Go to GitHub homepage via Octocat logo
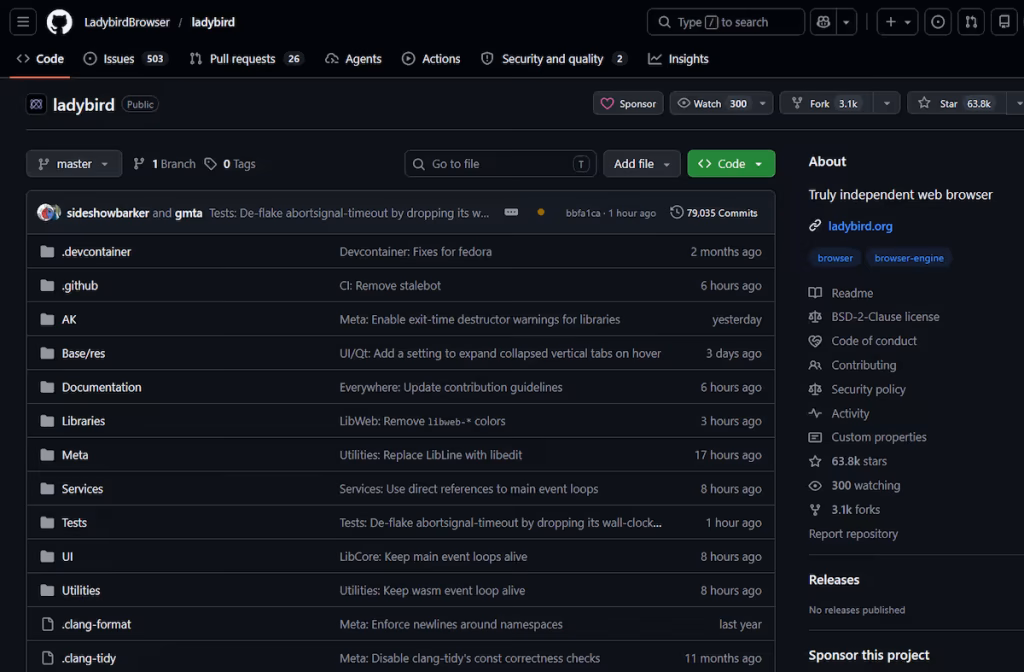 click(59, 22)
